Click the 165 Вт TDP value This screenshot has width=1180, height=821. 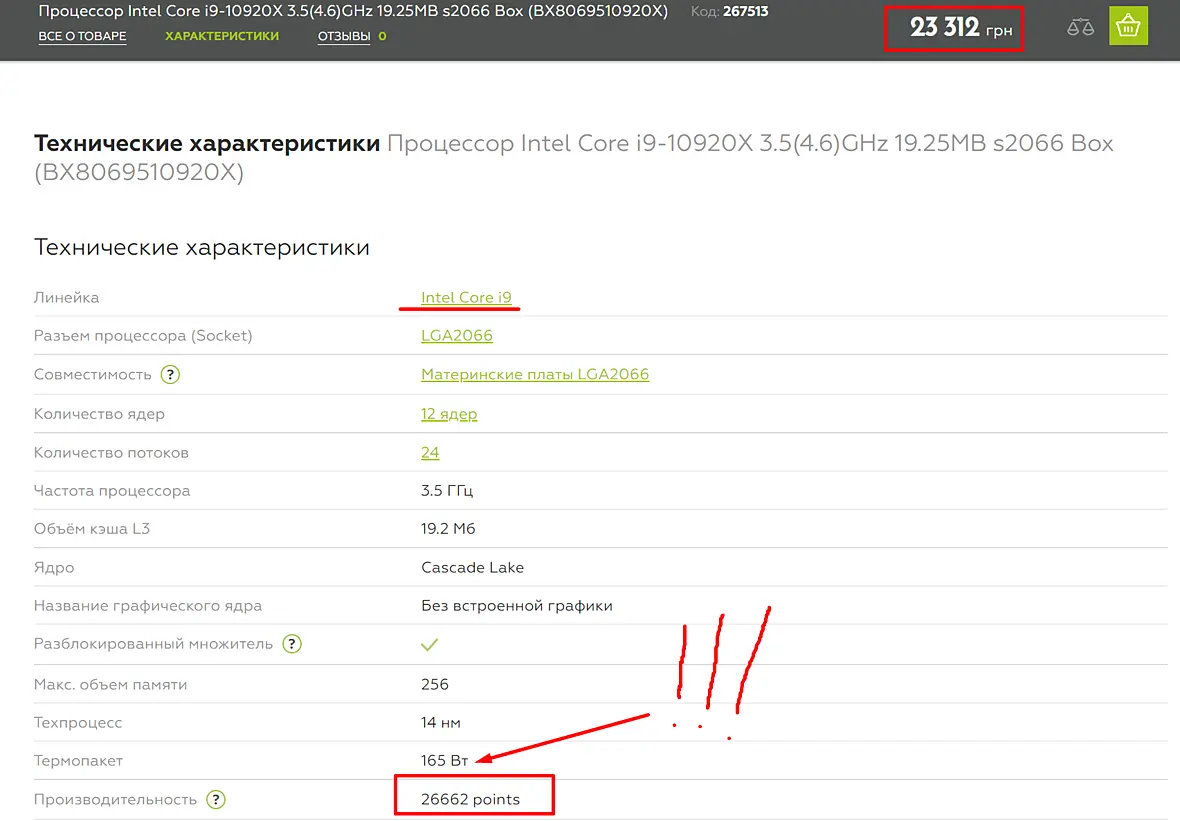pos(445,761)
